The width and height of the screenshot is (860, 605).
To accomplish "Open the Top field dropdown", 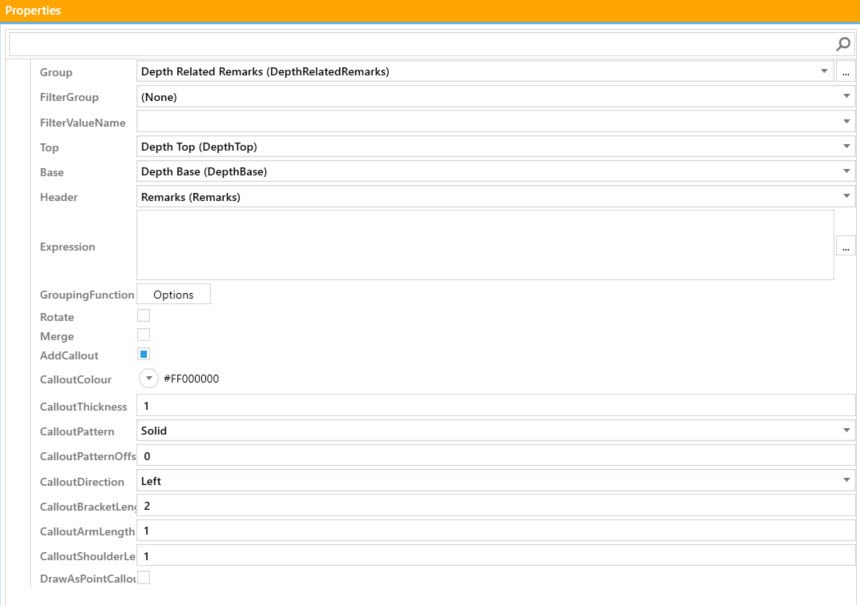I will coord(846,146).
